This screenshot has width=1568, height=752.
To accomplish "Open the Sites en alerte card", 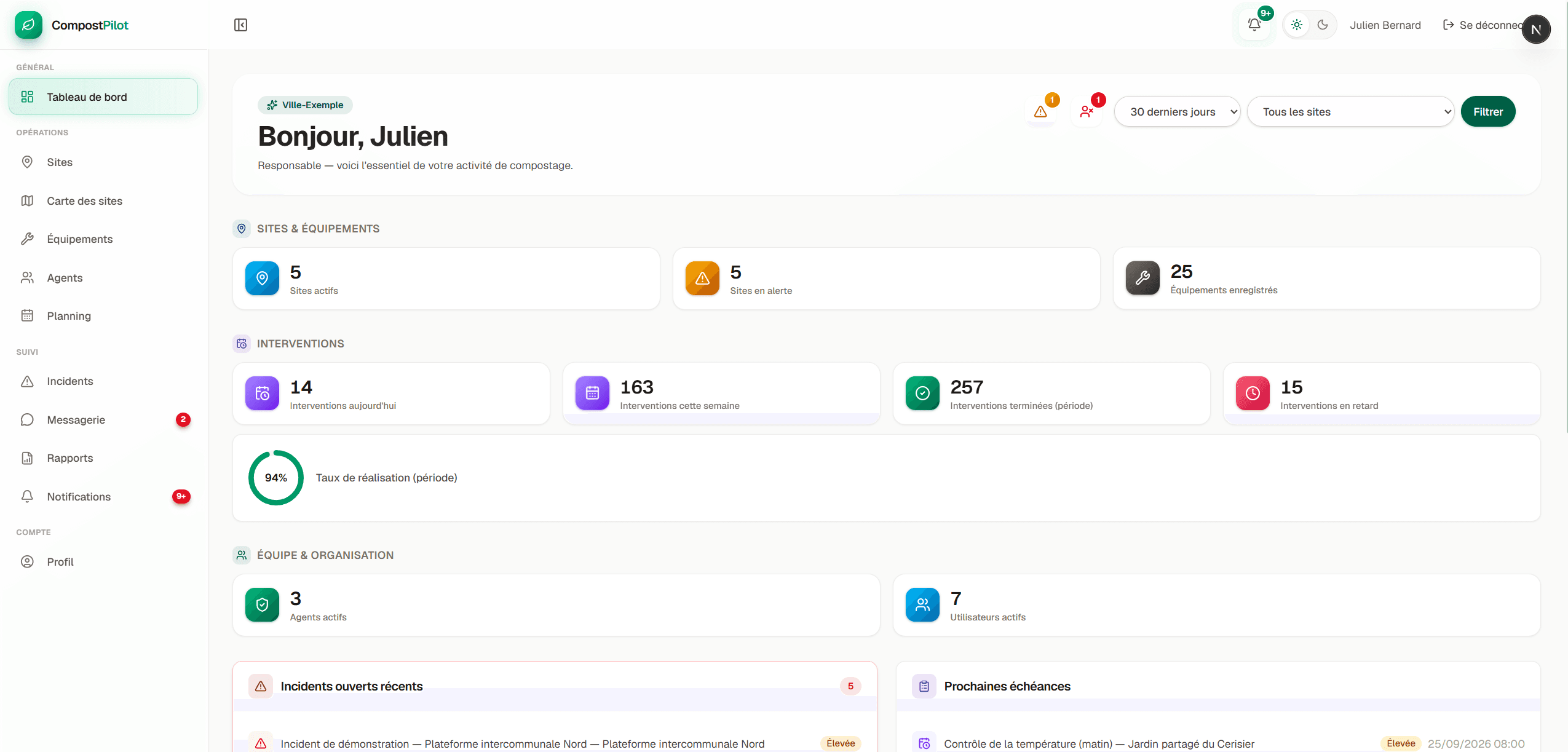I will click(887, 279).
